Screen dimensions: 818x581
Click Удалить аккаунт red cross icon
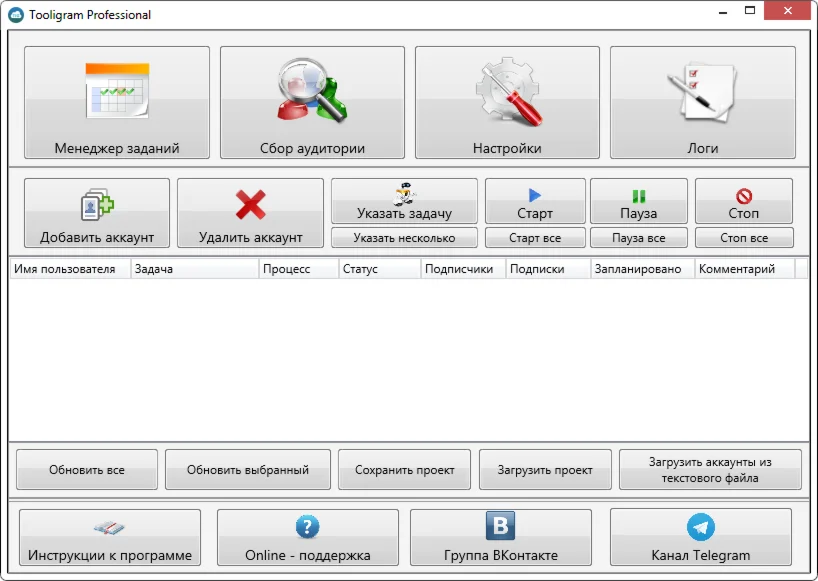point(247,212)
